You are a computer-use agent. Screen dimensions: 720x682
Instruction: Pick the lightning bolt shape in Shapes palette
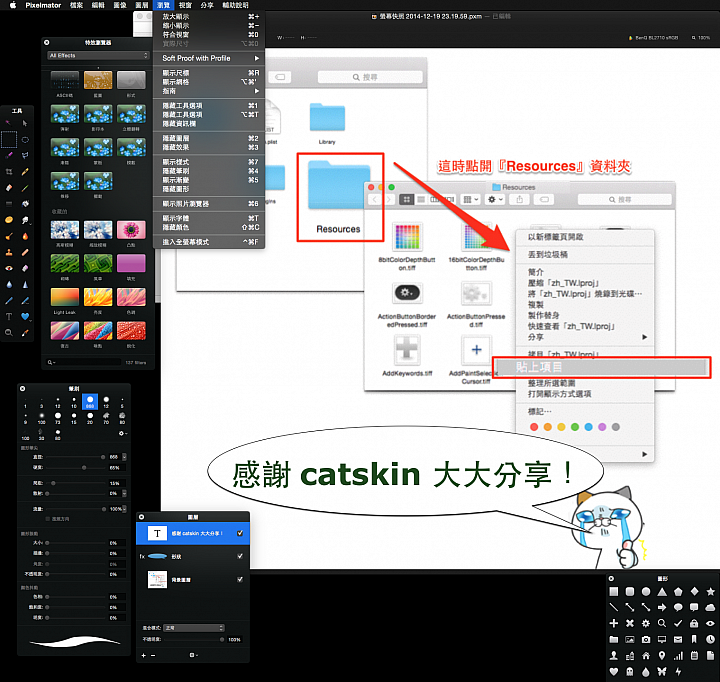(x=678, y=671)
